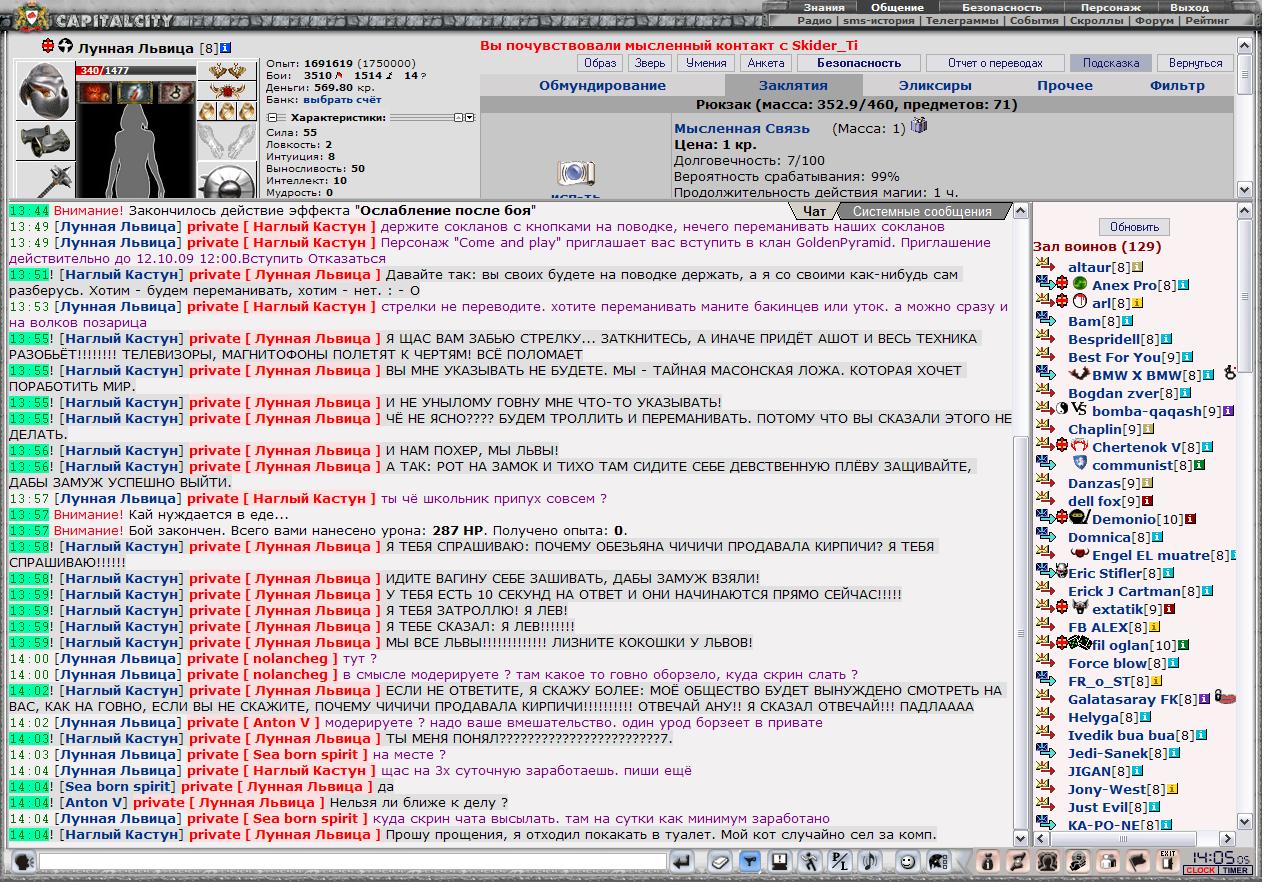Open the Знания top menu
Screen dimensions: 1265x883
(x=823, y=7)
